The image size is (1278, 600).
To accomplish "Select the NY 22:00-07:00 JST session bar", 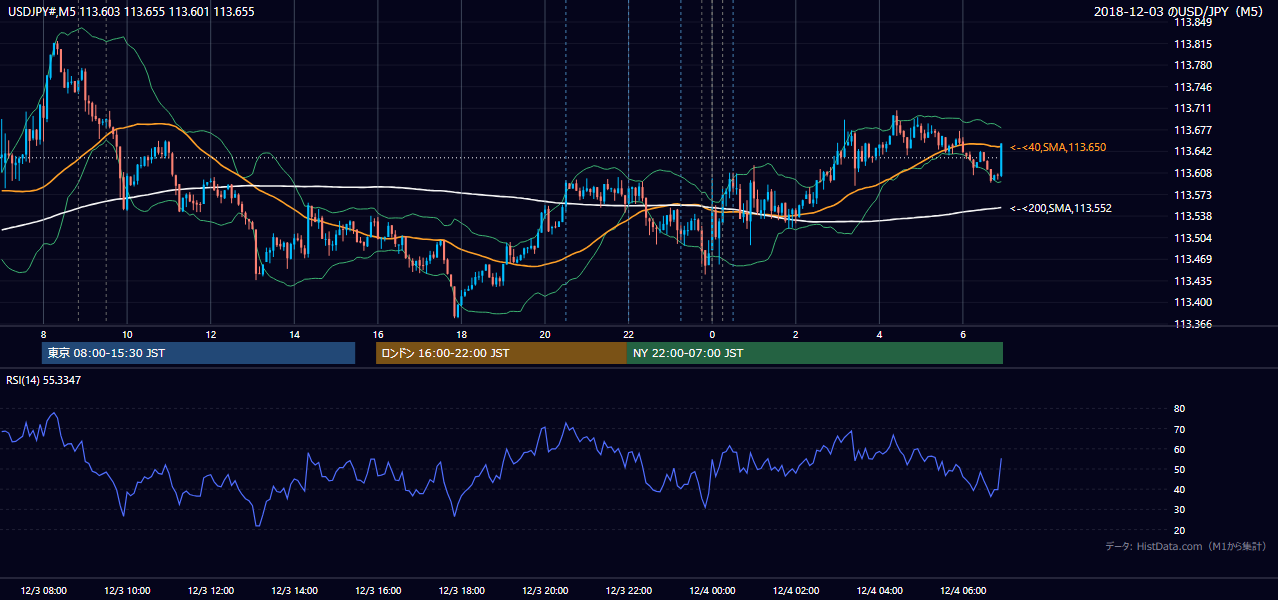I will (815, 353).
